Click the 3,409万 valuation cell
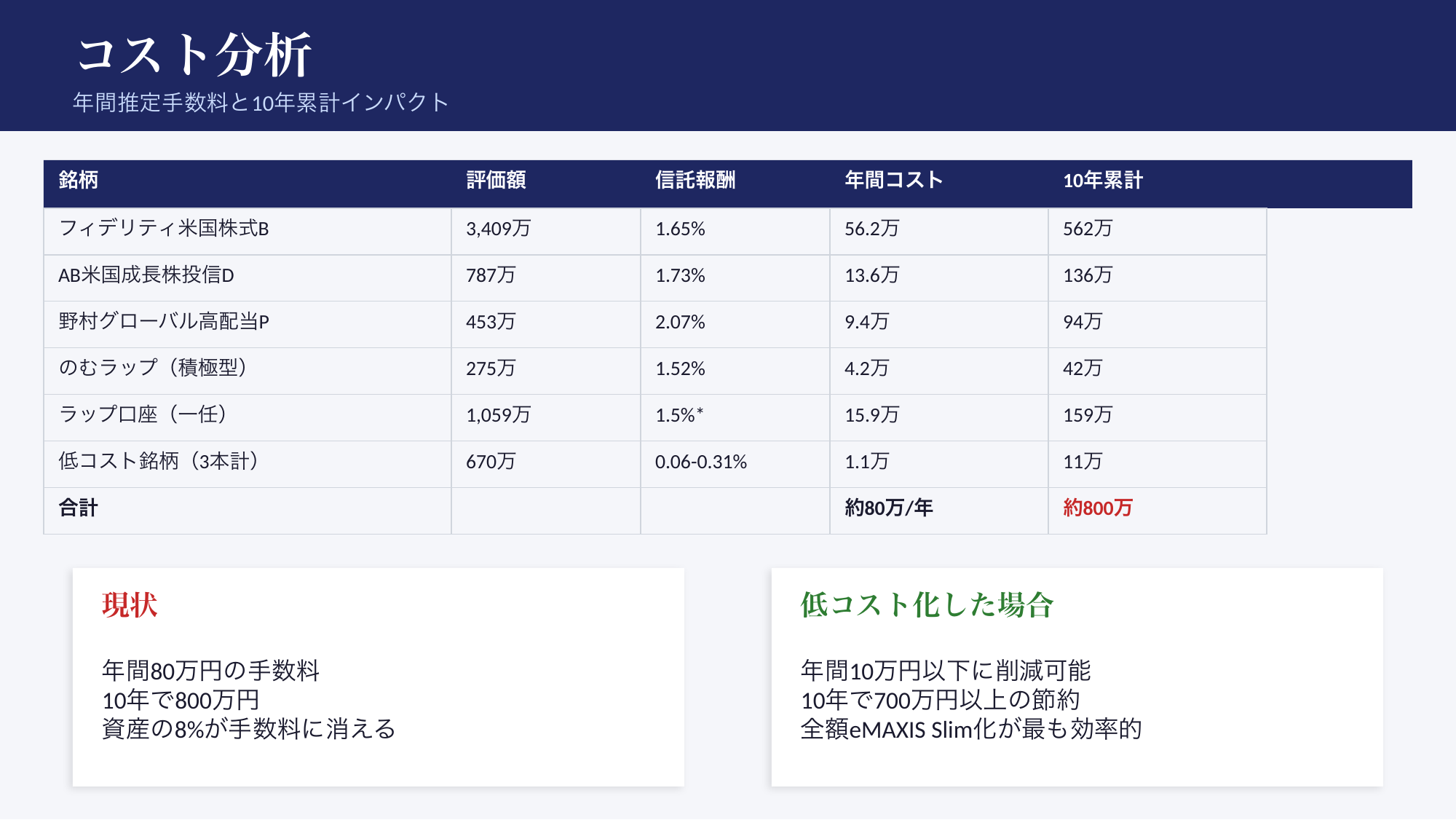 pyautogui.click(x=498, y=229)
